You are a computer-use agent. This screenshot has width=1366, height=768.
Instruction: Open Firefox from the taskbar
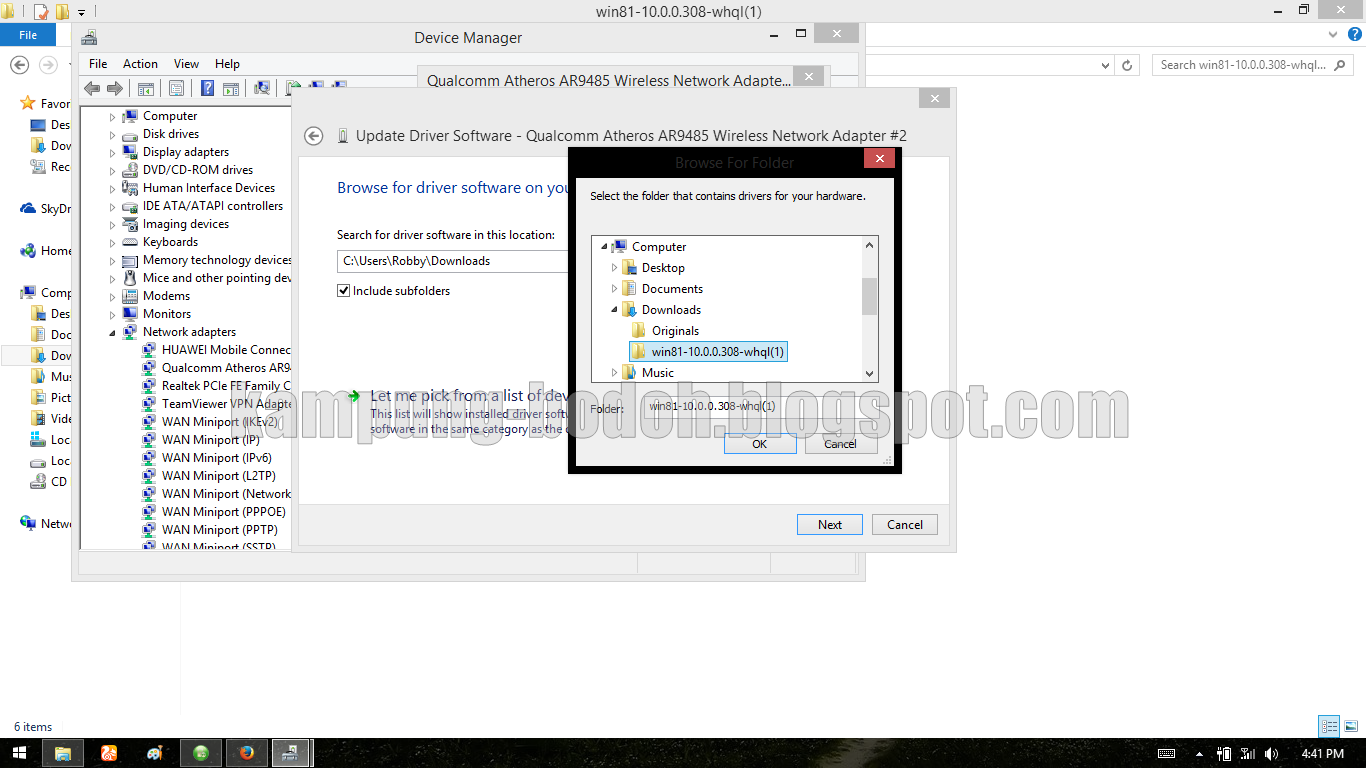246,753
